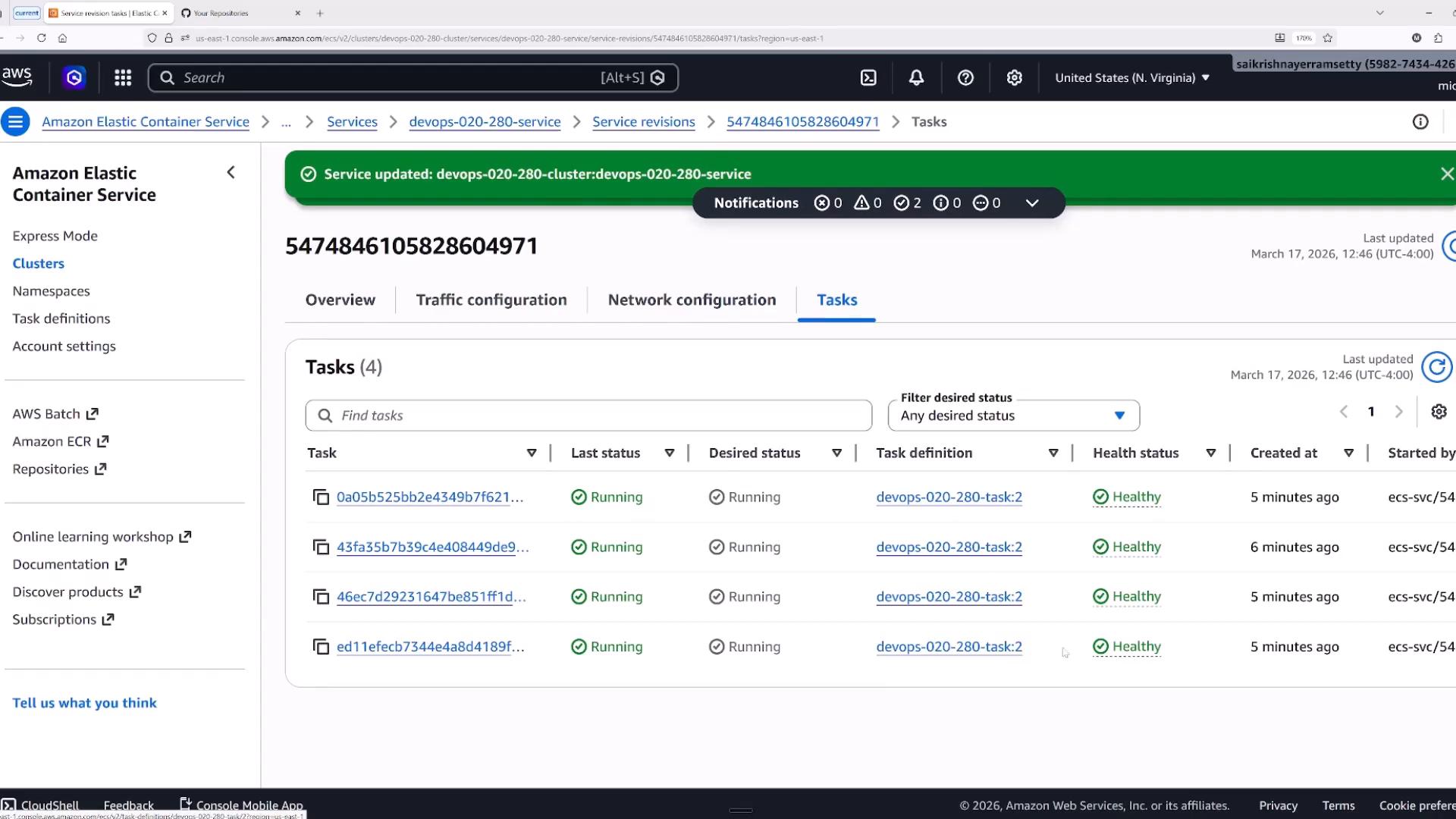Switch to the Traffic configuration tab
Image resolution: width=1456 pixels, height=819 pixels.
point(491,300)
